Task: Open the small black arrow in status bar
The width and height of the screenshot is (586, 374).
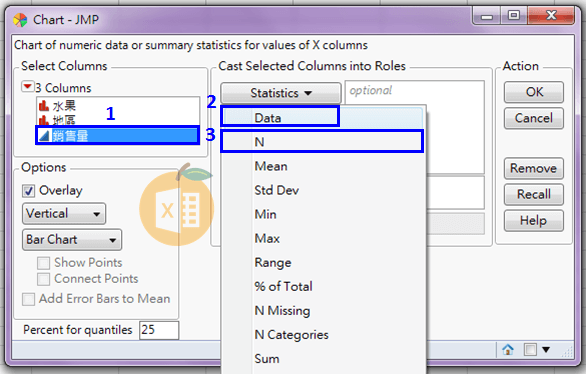Action: [x=546, y=350]
